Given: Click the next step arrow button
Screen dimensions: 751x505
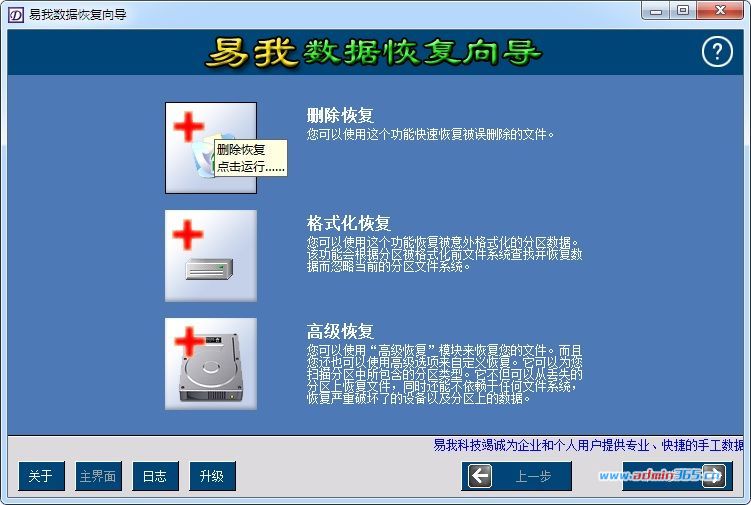Looking at the screenshot, I should (678, 476).
